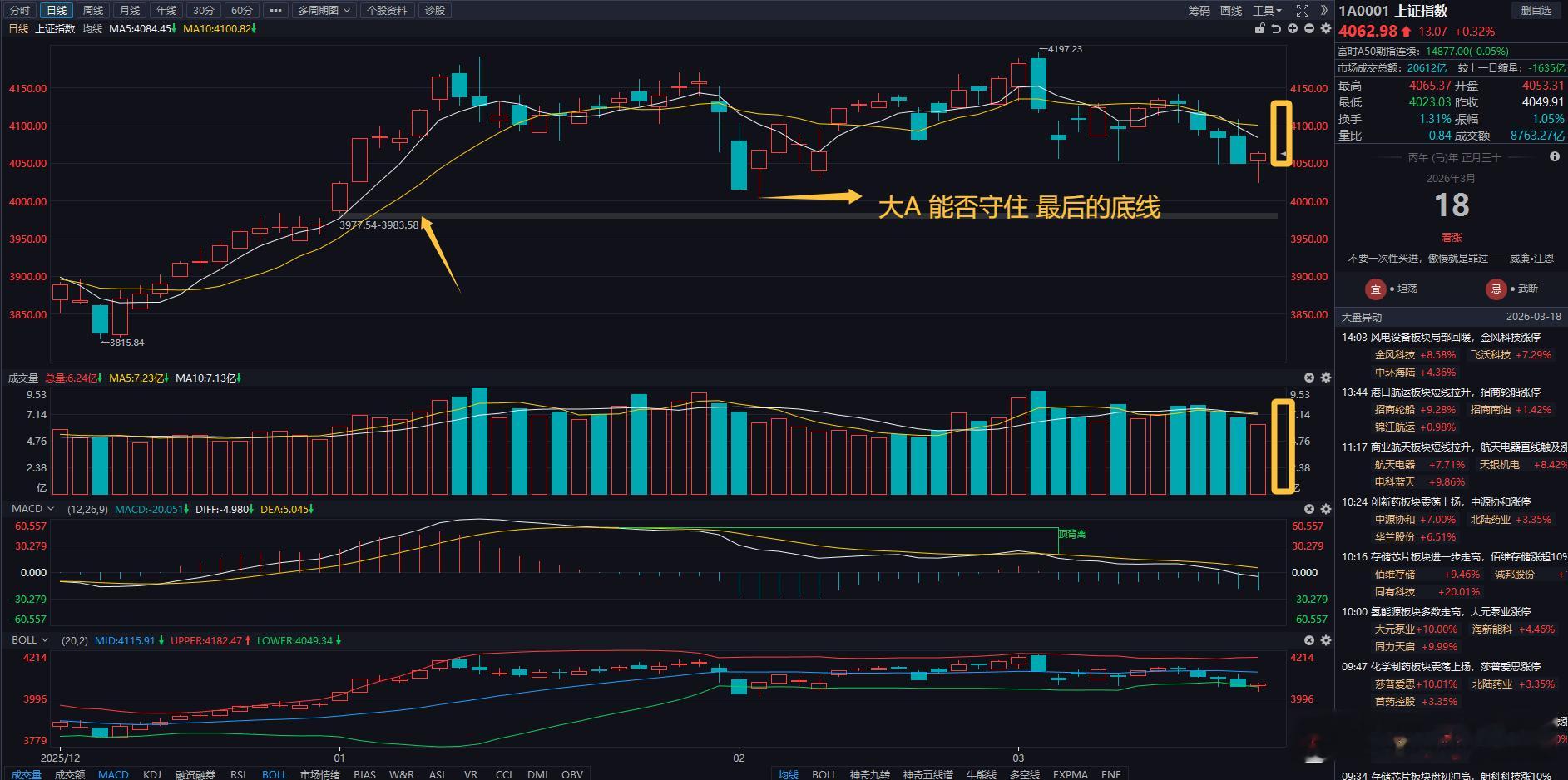Select EXPMA main-chart overlay
The image size is (1568, 780).
coord(1071,774)
